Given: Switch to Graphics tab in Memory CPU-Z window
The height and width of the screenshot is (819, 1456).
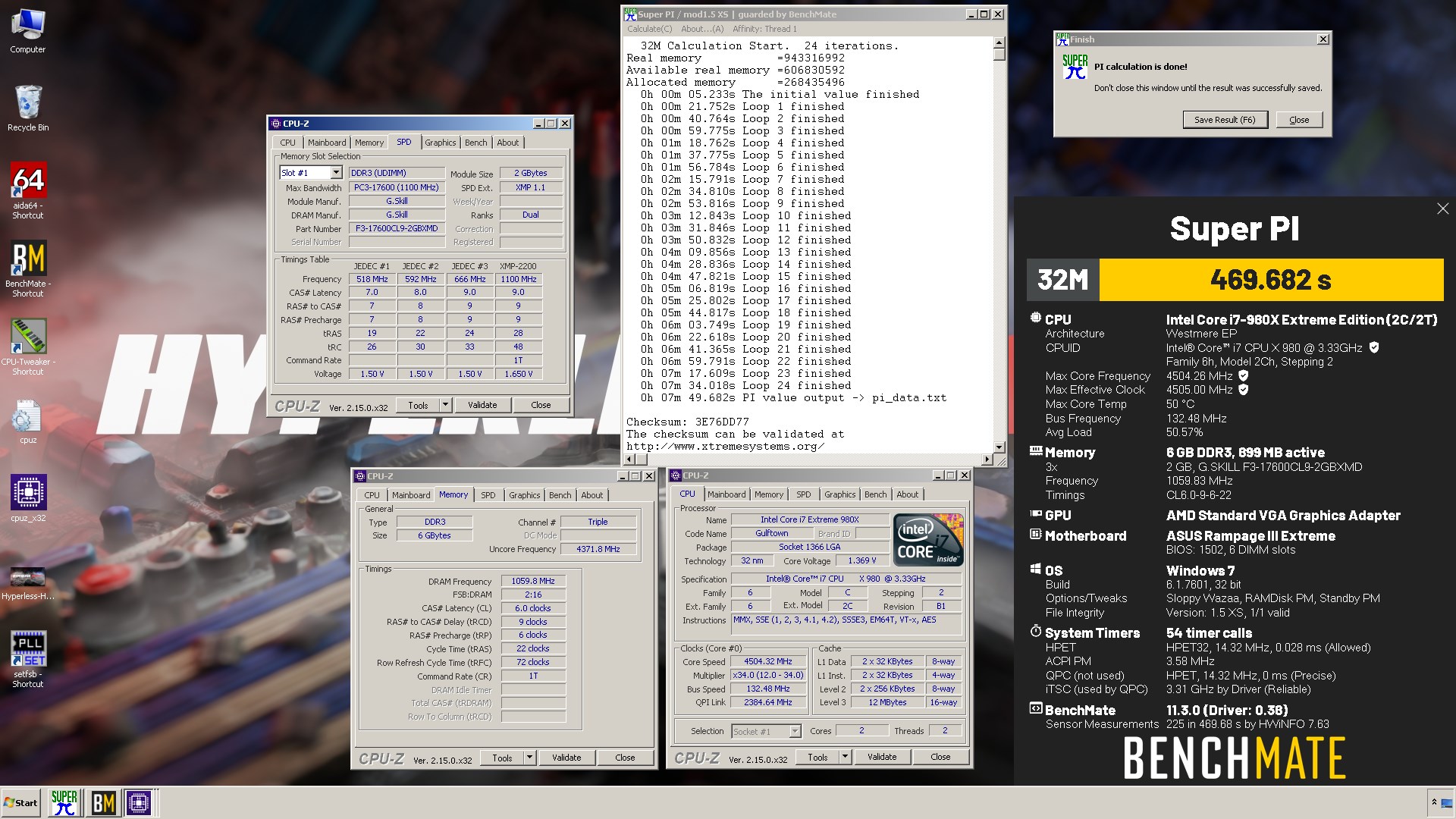Looking at the screenshot, I should pyautogui.click(x=525, y=495).
